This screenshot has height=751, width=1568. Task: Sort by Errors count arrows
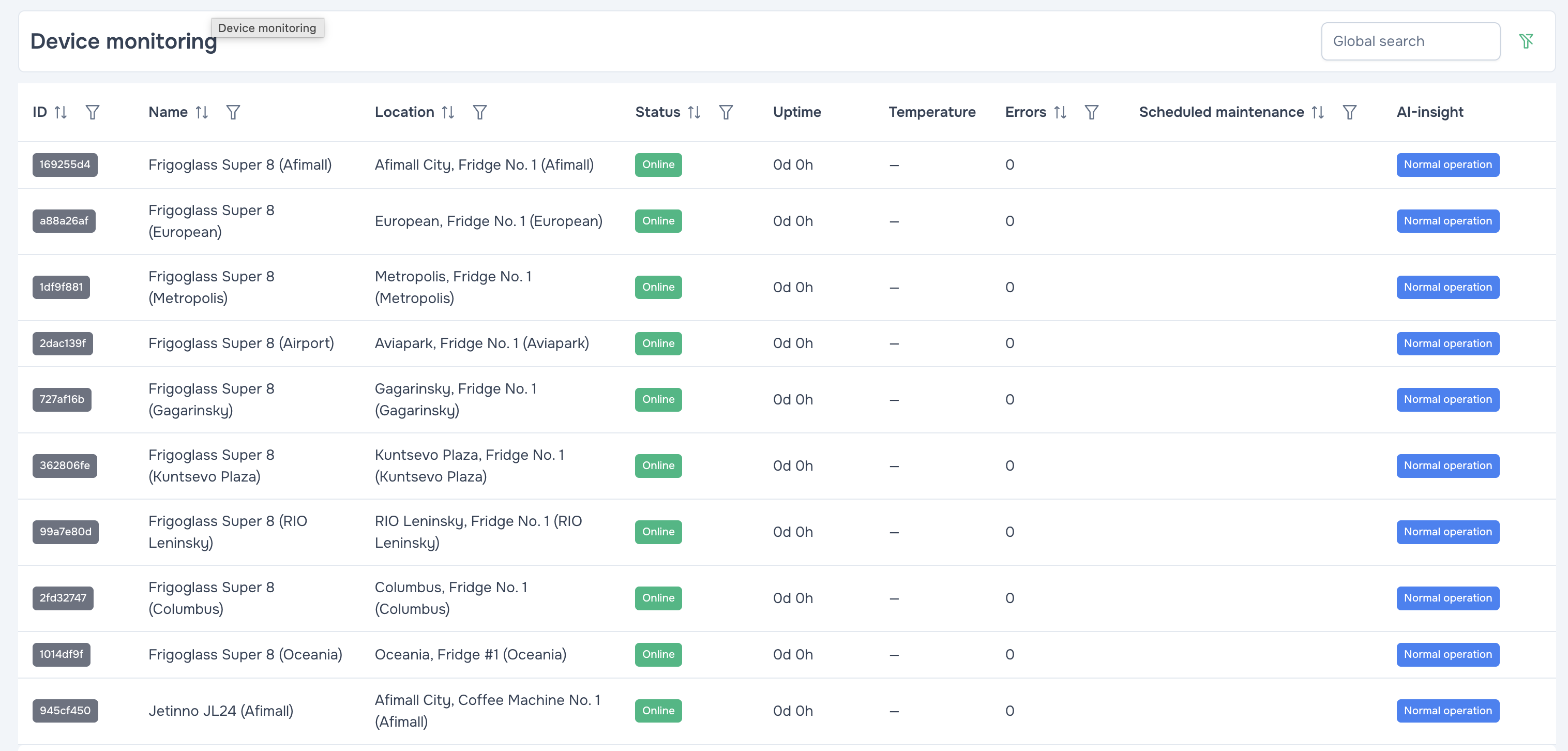(1060, 112)
